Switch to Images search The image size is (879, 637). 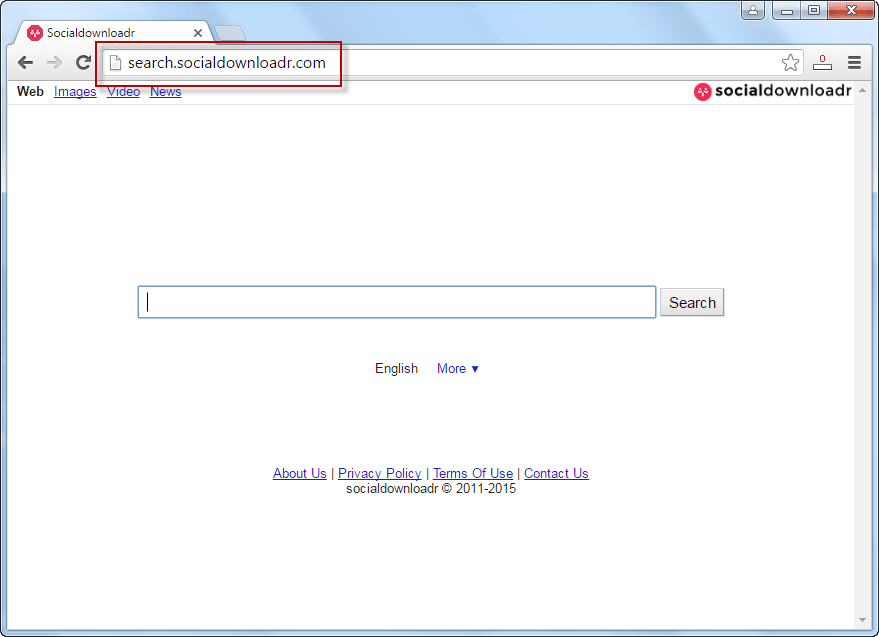pos(75,91)
